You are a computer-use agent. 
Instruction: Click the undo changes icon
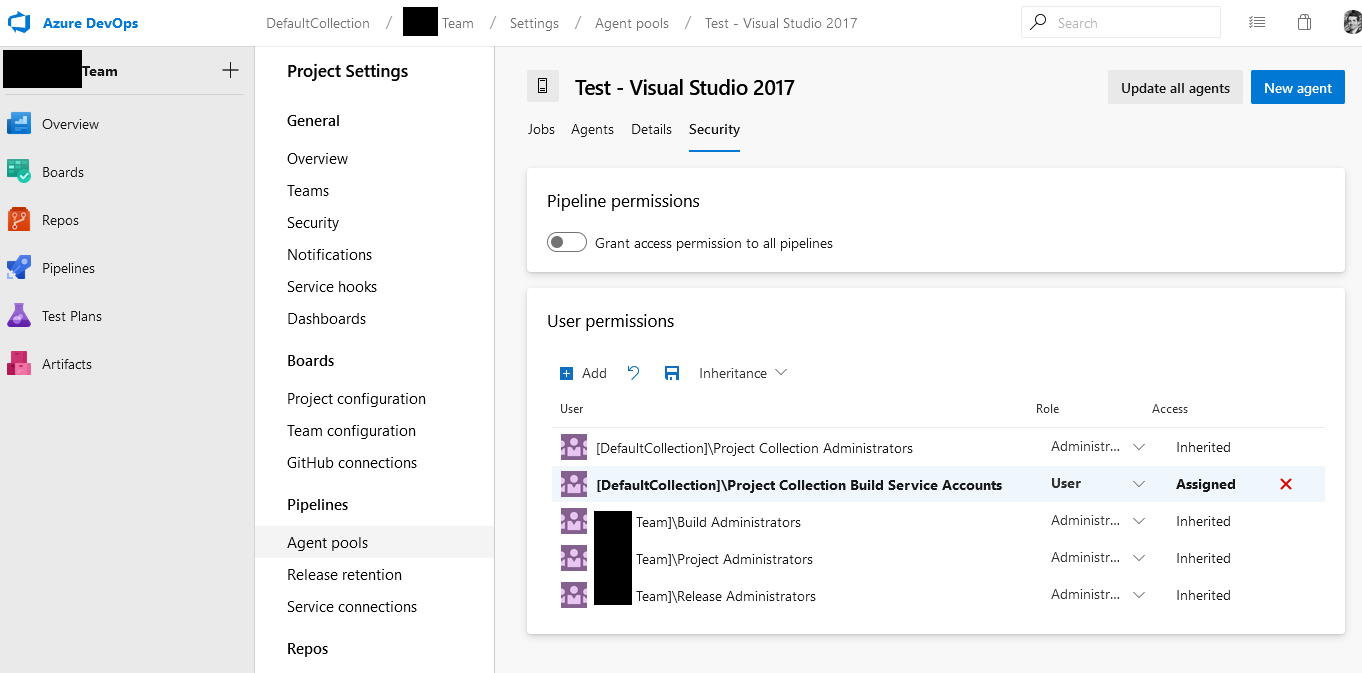tap(633, 373)
